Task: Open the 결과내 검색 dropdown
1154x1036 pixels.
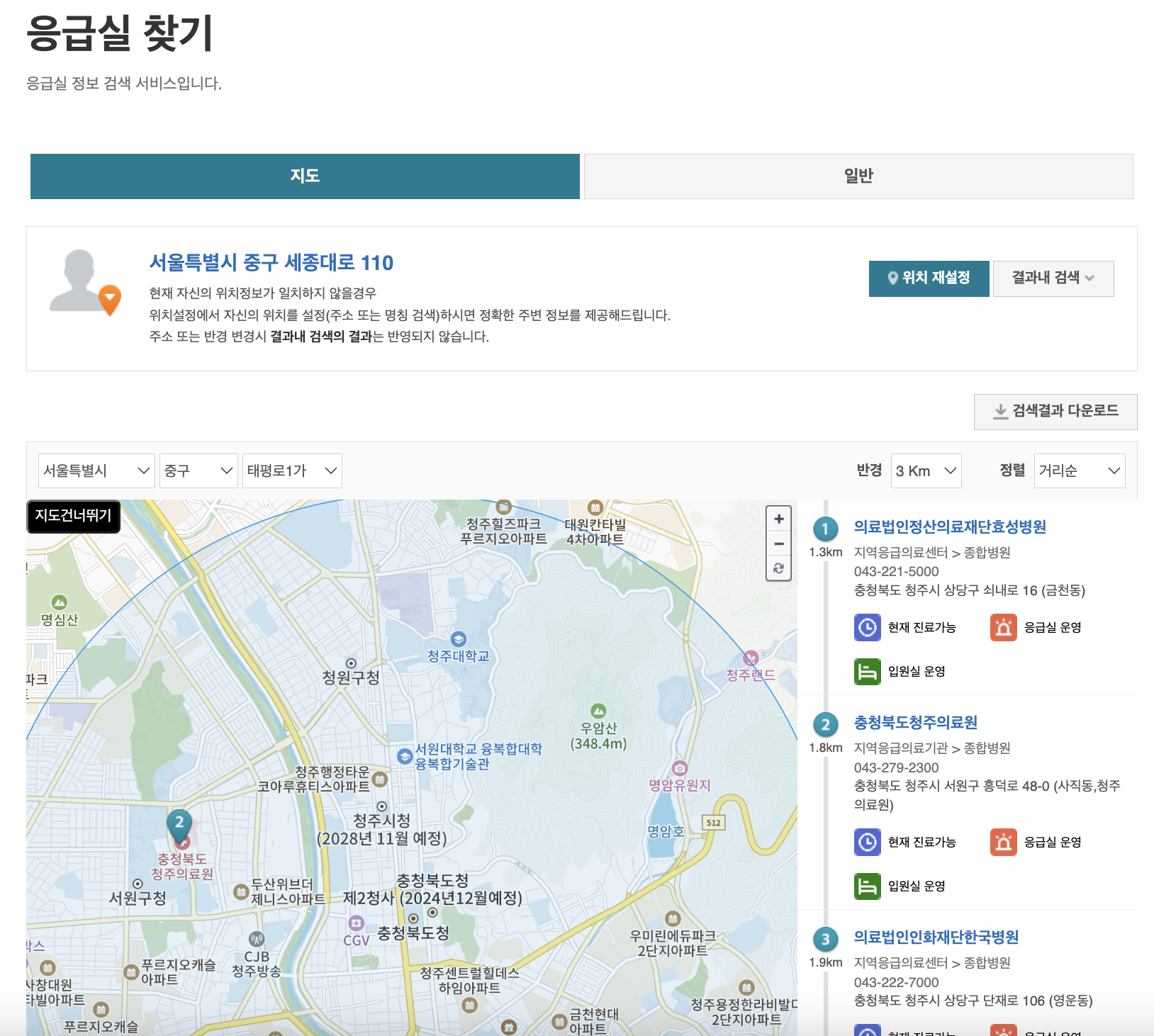Action: (1053, 278)
